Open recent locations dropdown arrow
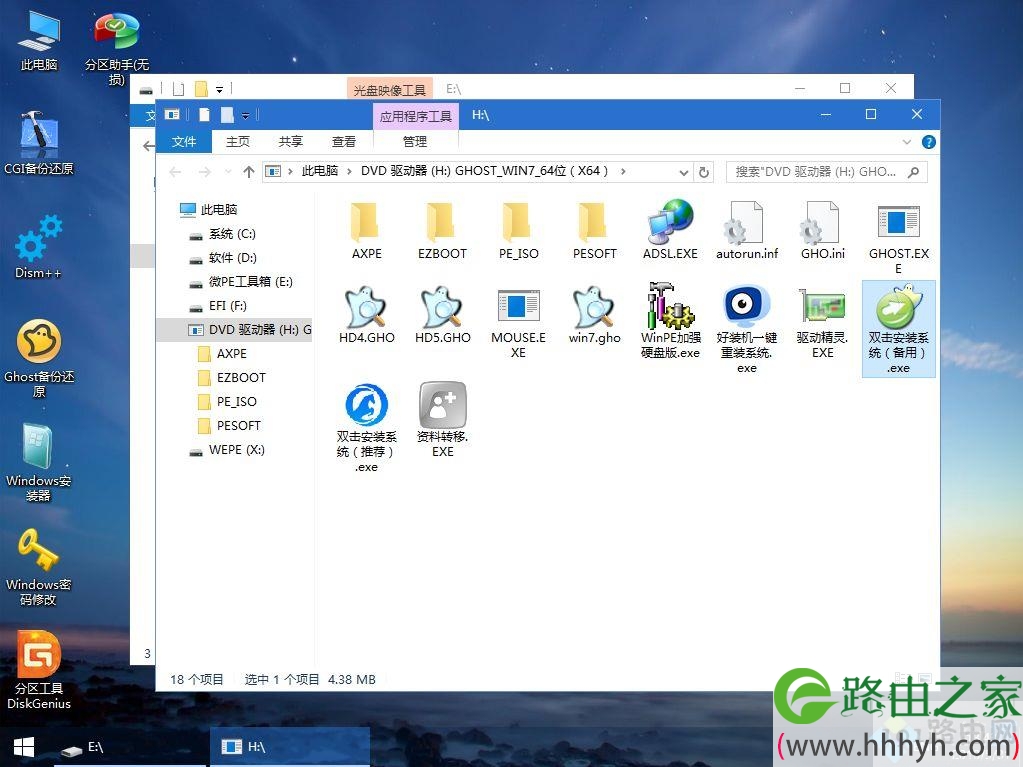This screenshot has width=1023, height=767. (x=228, y=172)
